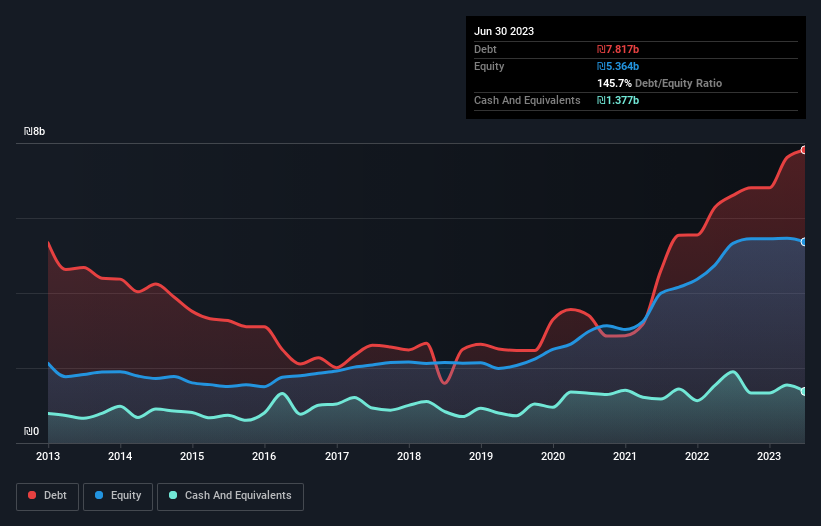Toggle the Debt series legend button
The width and height of the screenshot is (821, 526).
pyautogui.click(x=48, y=496)
